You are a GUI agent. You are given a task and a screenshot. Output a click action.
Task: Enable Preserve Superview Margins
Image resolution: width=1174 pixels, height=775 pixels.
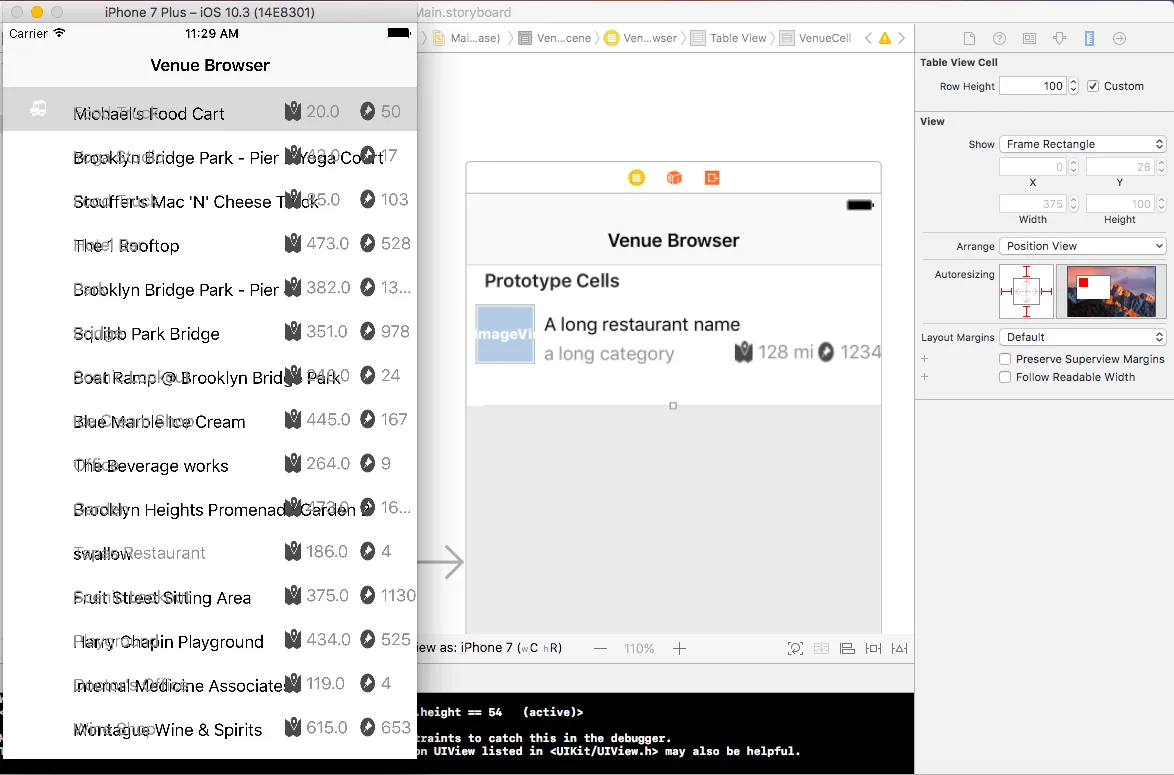[x=1005, y=359]
